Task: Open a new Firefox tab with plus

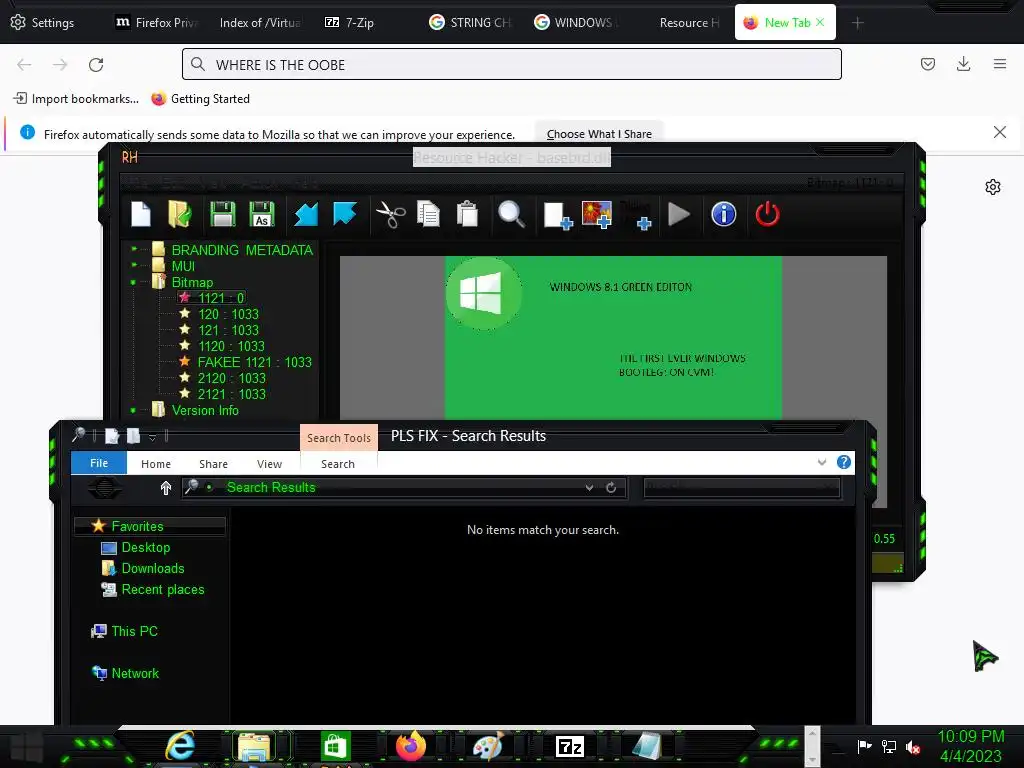Action: pyautogui.click(x=857, y=23)
